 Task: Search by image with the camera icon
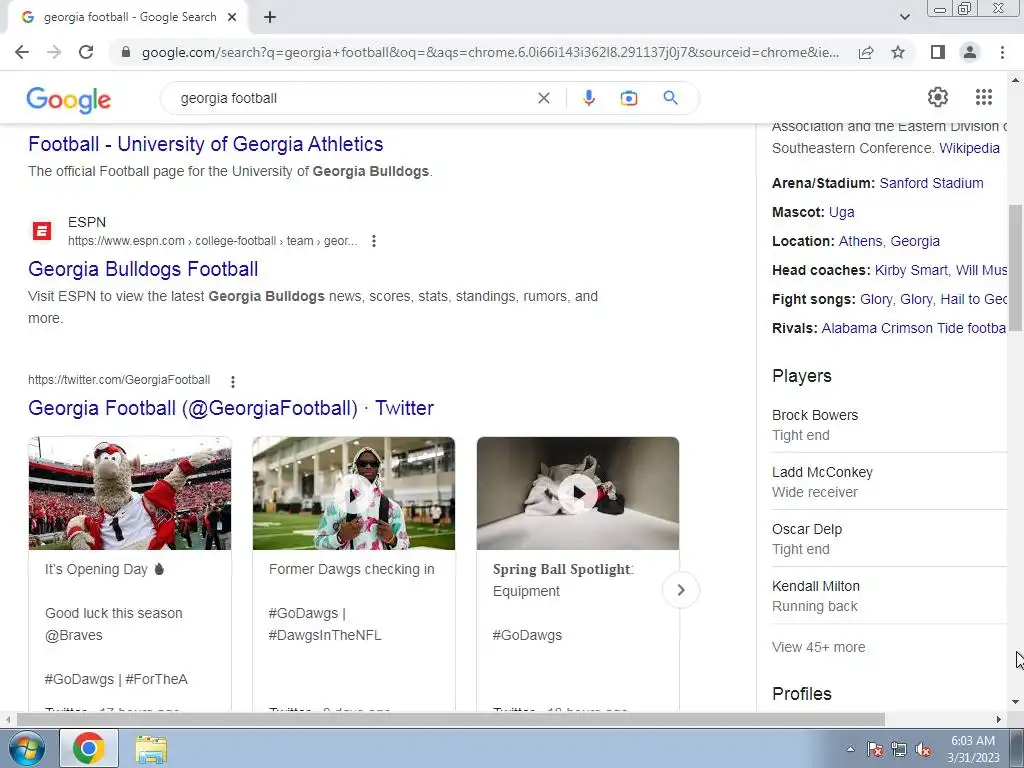pos(628,98)
